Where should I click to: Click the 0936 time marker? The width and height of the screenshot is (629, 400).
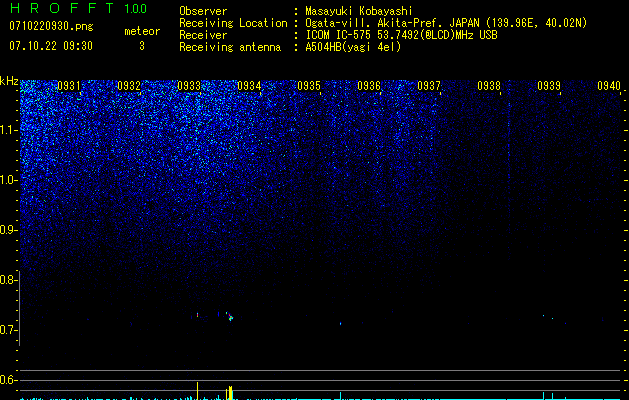pyautogui.click(x=369, y=86)
